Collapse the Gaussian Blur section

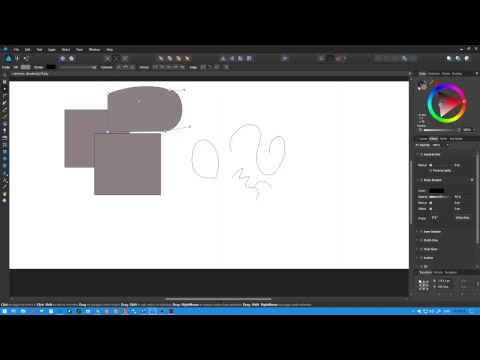417,154
